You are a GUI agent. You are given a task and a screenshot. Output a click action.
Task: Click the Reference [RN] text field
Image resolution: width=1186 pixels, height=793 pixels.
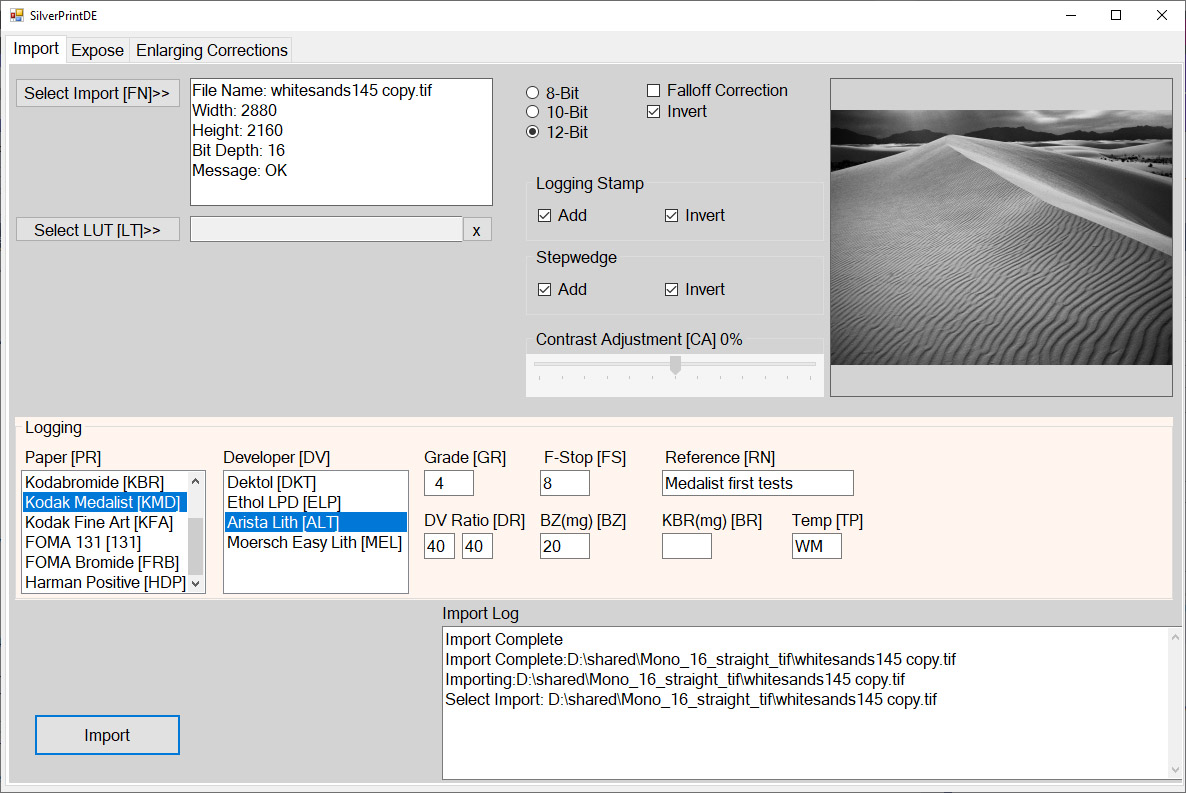[x=757, y=484]
